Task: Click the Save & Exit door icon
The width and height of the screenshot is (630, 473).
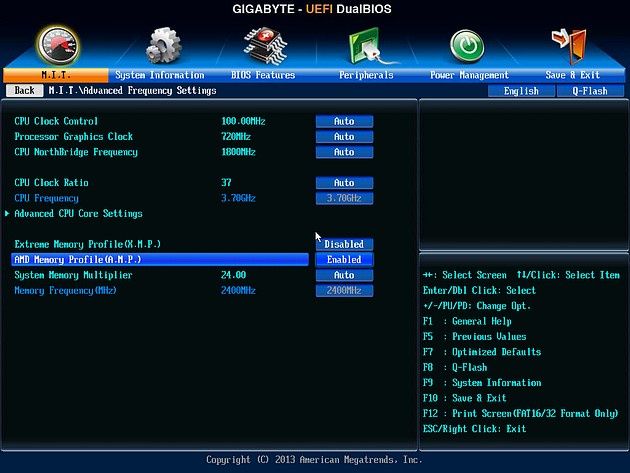Action: (x=569, y=45)
